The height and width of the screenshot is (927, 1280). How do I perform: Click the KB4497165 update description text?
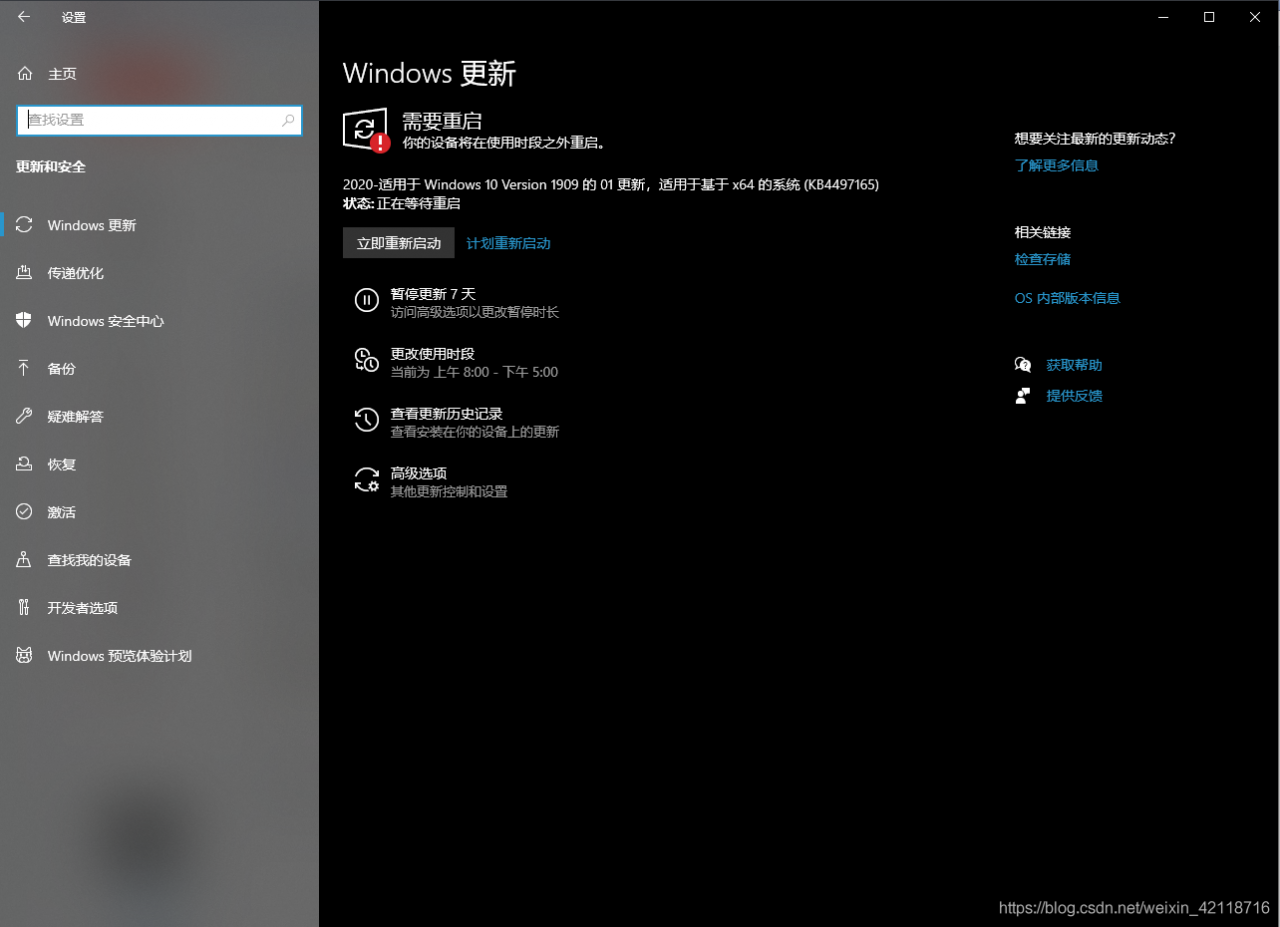611,184
